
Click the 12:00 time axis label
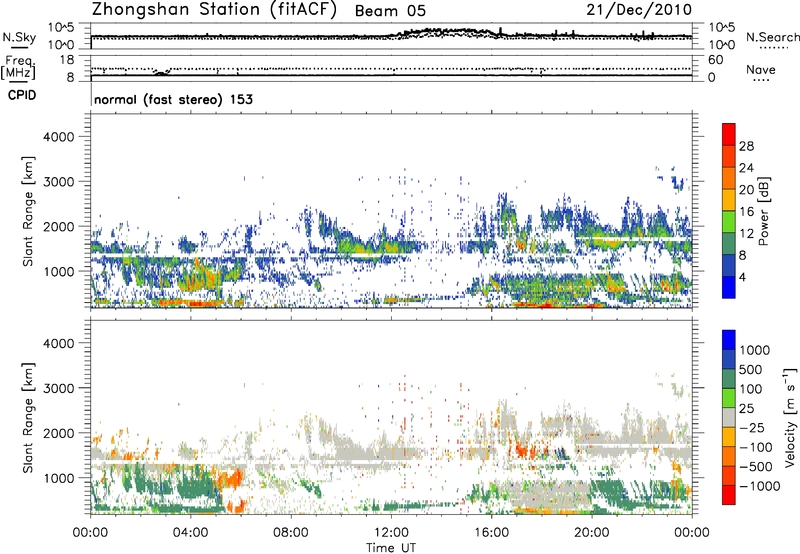(x=391, y=533)
